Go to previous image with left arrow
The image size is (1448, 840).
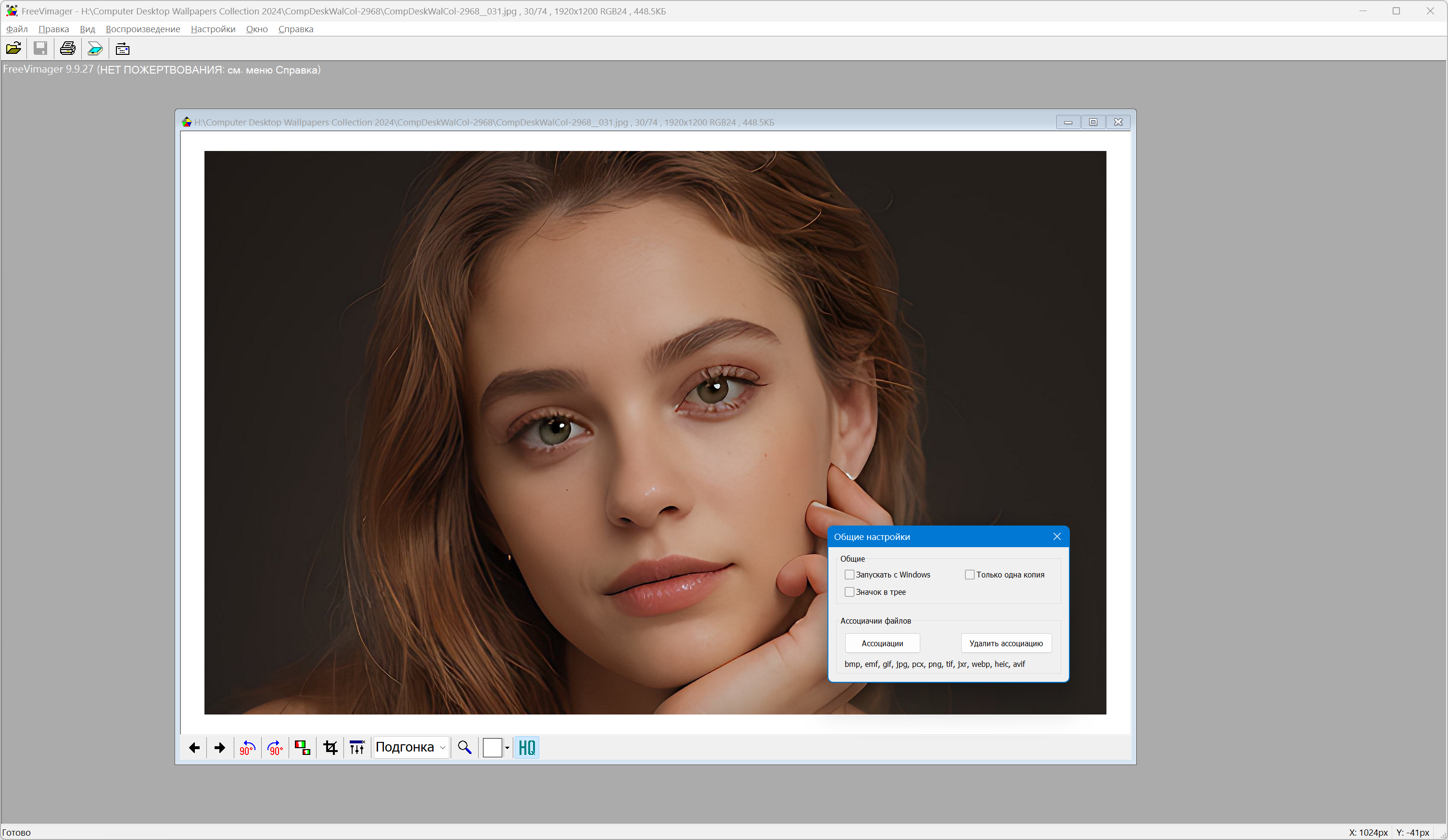(x=194, y=748)
